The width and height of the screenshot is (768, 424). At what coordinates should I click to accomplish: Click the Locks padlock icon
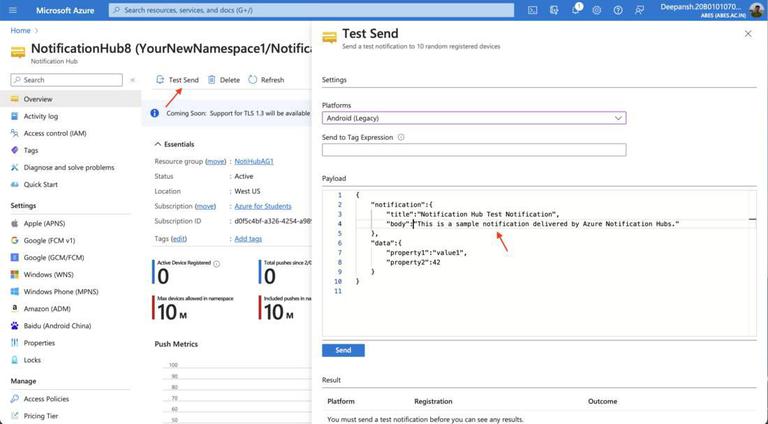click(15, 360)
